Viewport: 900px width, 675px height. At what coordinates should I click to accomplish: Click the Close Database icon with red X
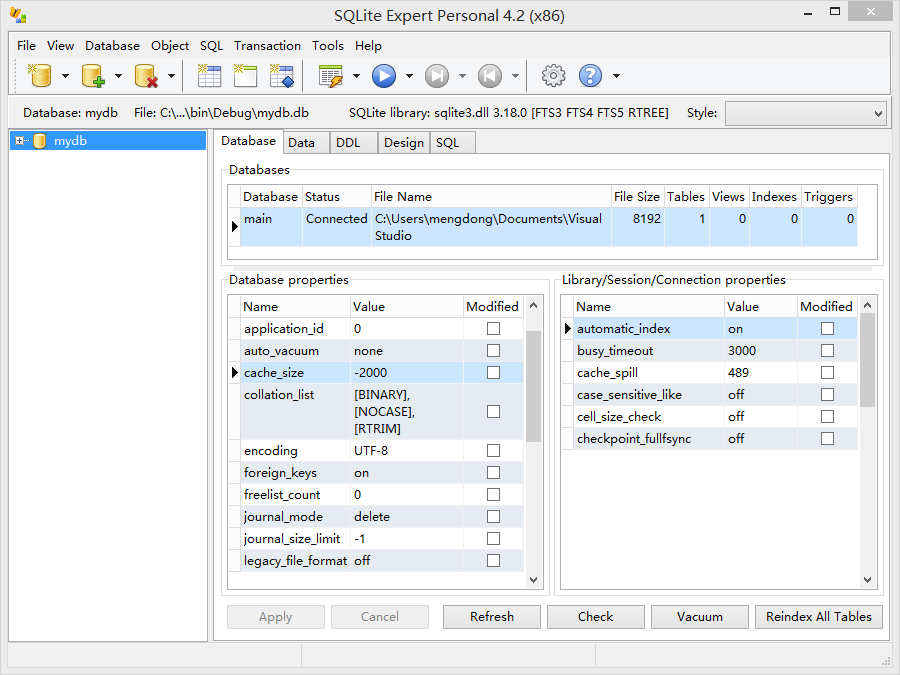point(146,76)
